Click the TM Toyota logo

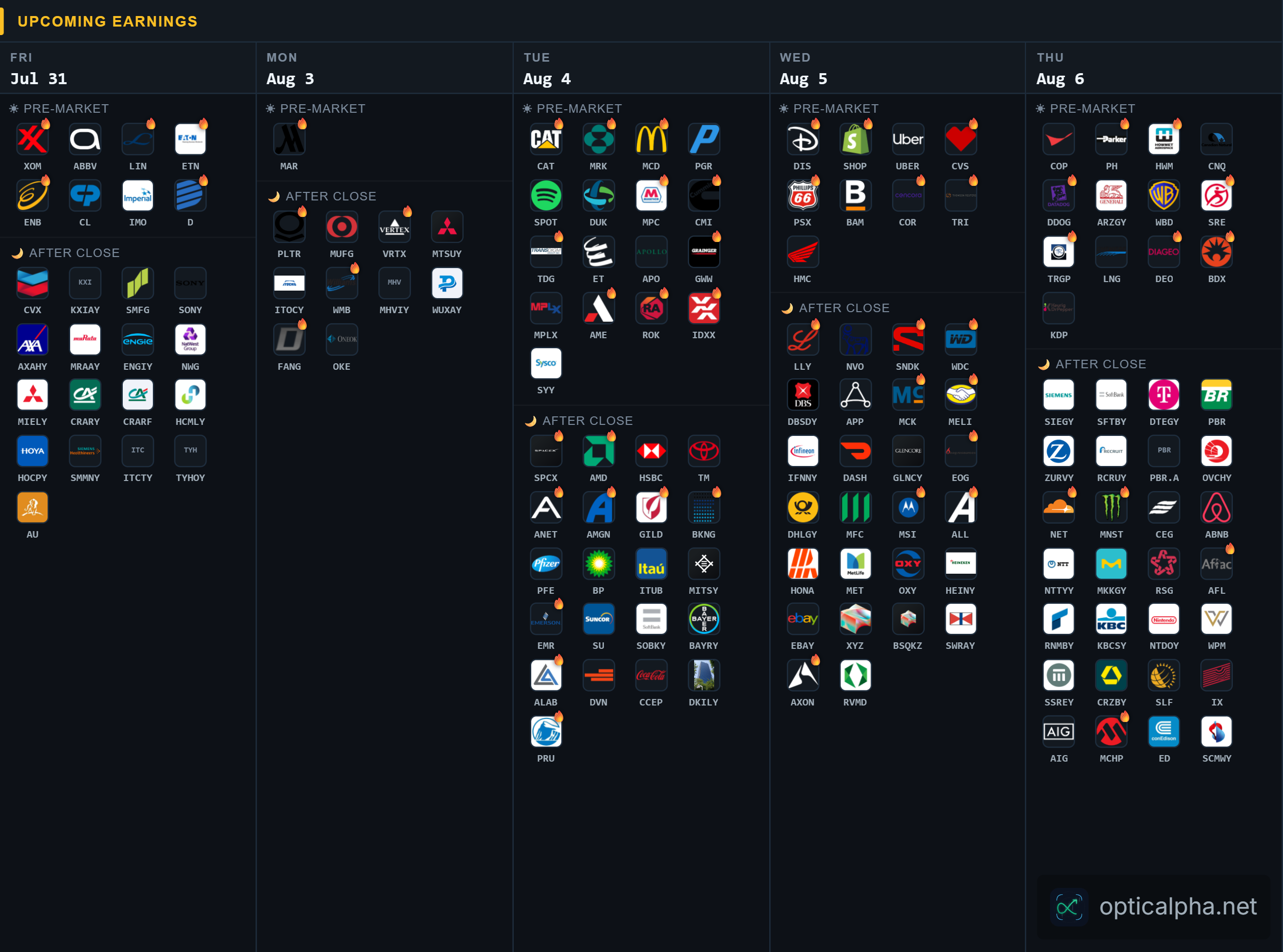pos(704,450)
